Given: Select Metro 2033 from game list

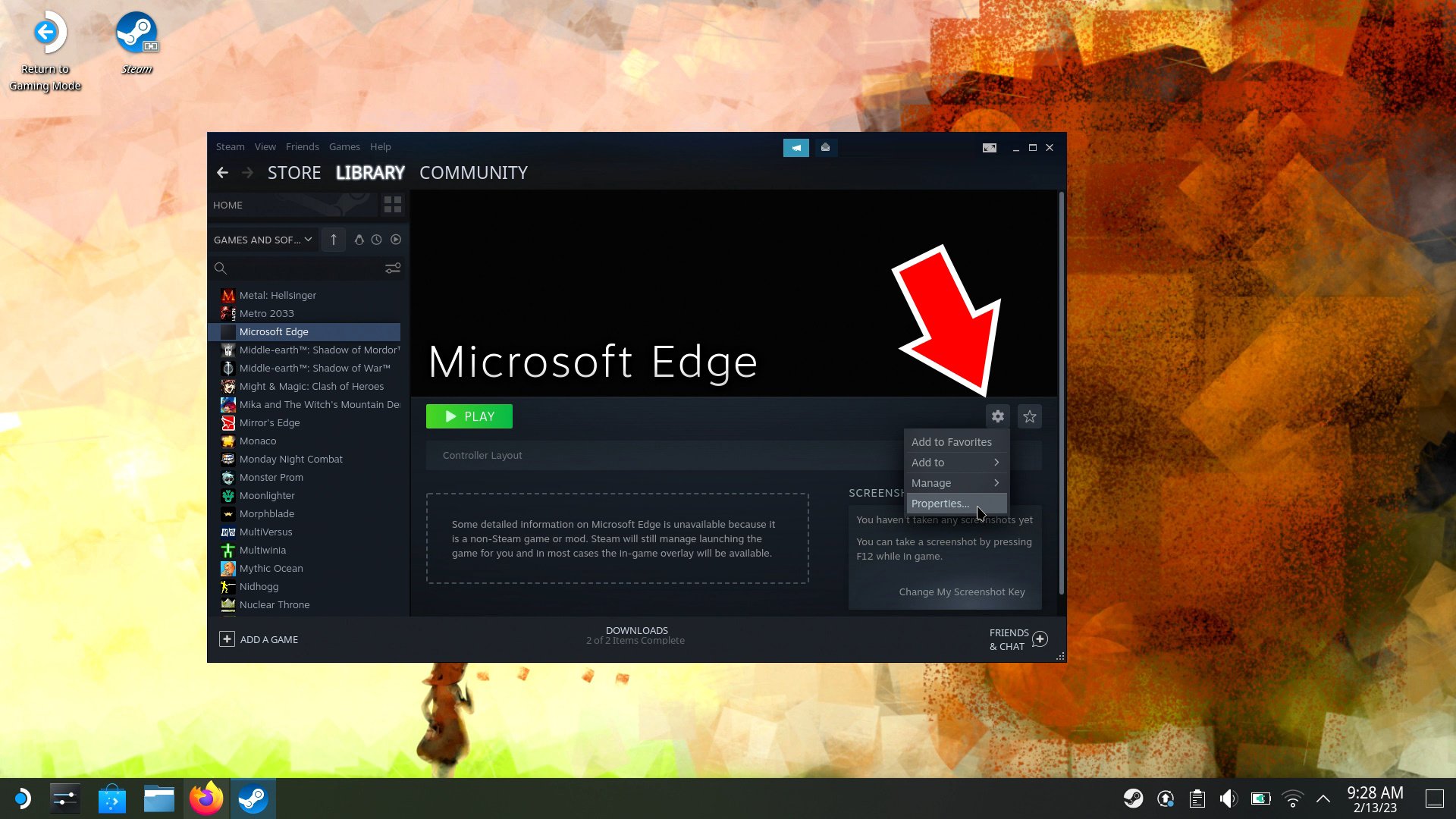Looking at the screenshot, I should (x=267, y=313).
